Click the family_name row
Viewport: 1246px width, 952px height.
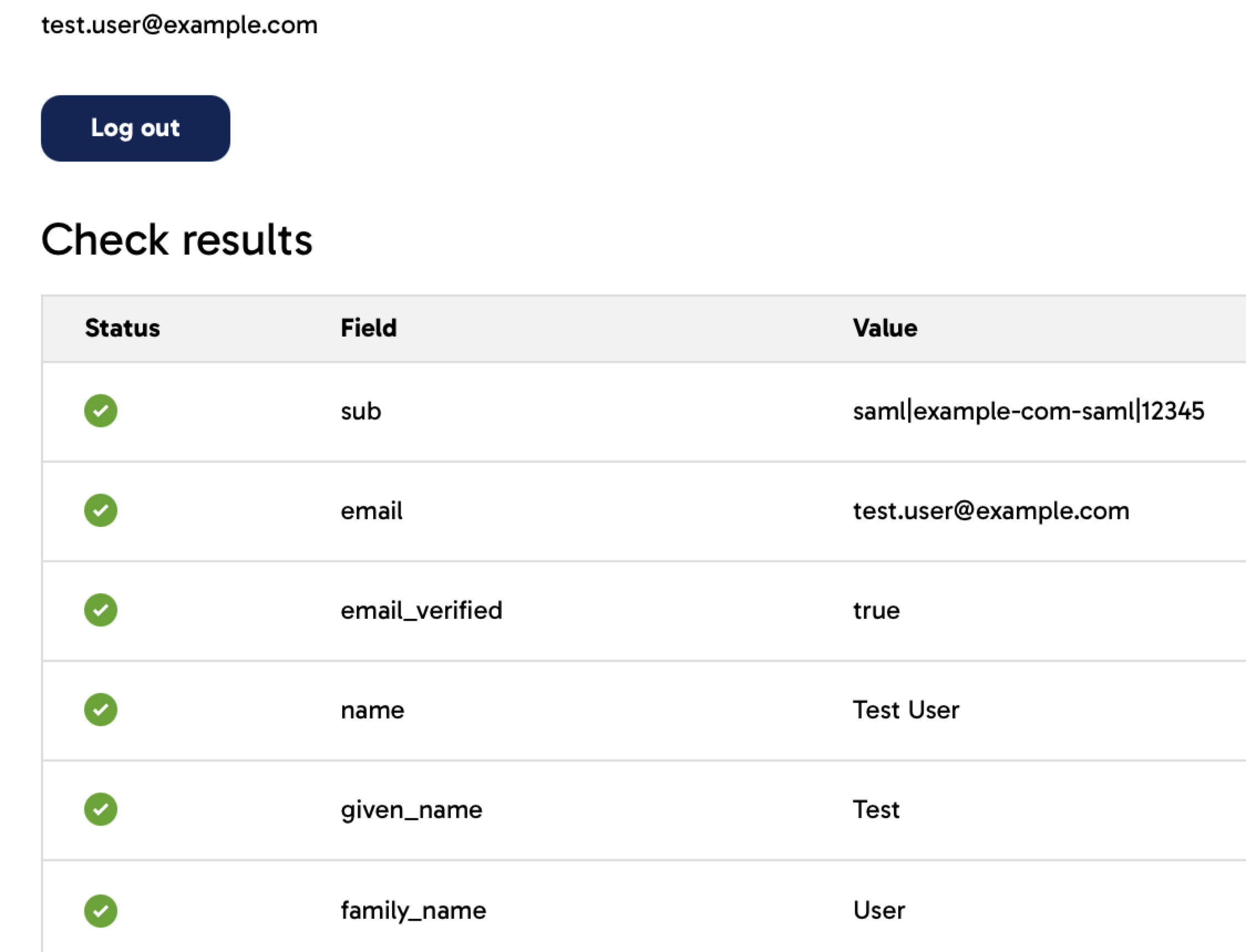coord(413,910)
